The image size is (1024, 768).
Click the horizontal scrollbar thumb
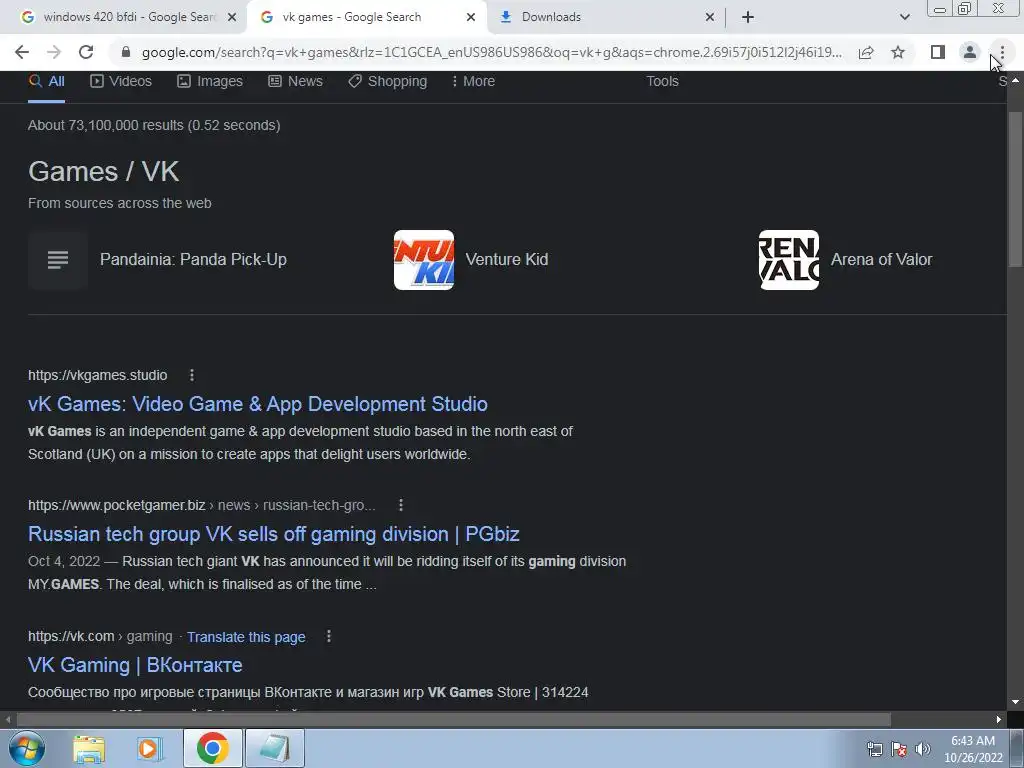(x=454, y=720)
